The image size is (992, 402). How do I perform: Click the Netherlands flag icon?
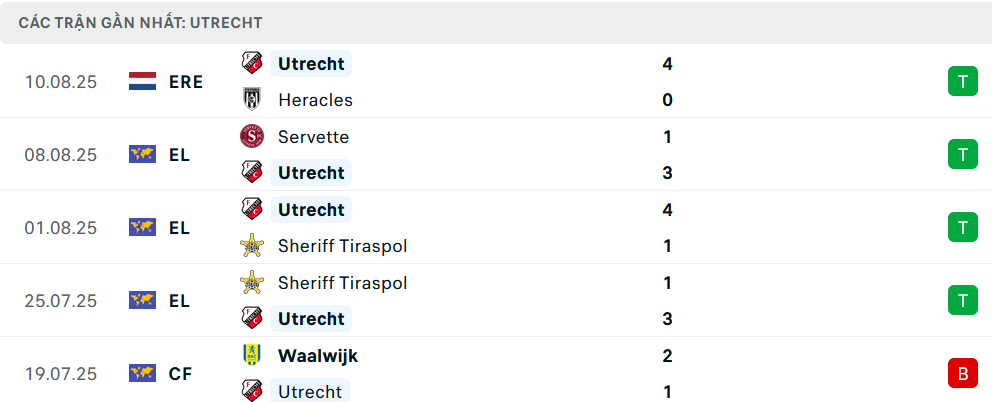(x=143, y=81)
